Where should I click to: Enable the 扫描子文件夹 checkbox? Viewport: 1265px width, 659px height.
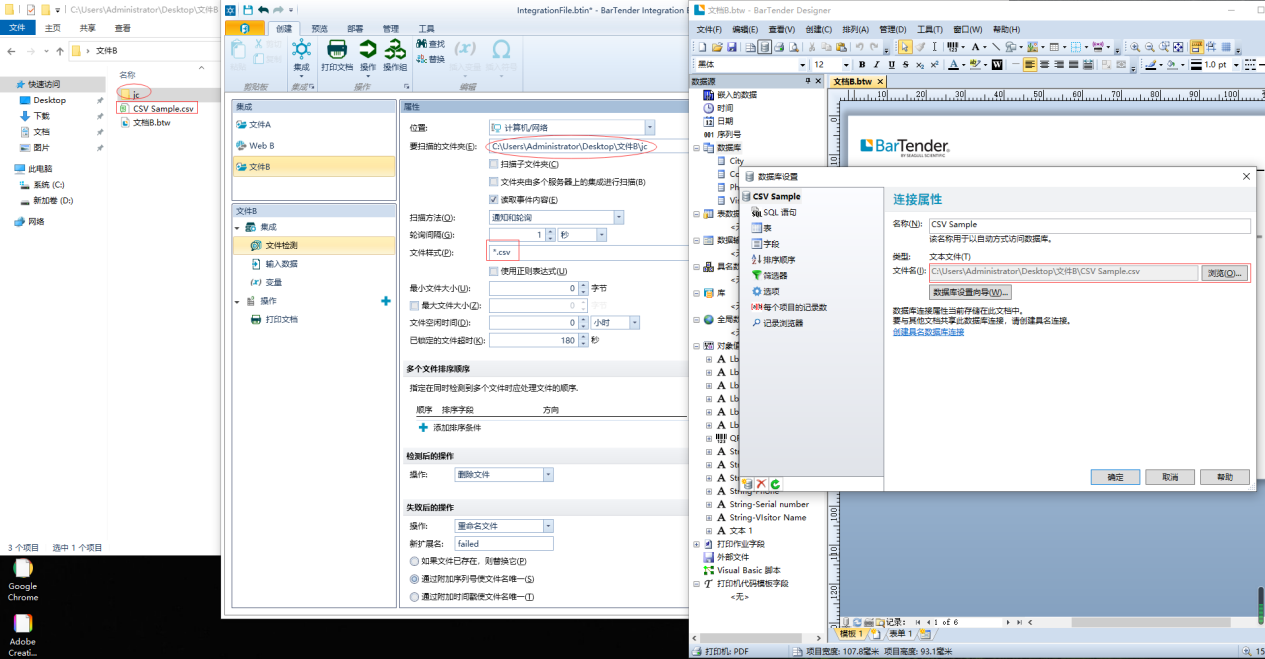click(x=493, y=164)
